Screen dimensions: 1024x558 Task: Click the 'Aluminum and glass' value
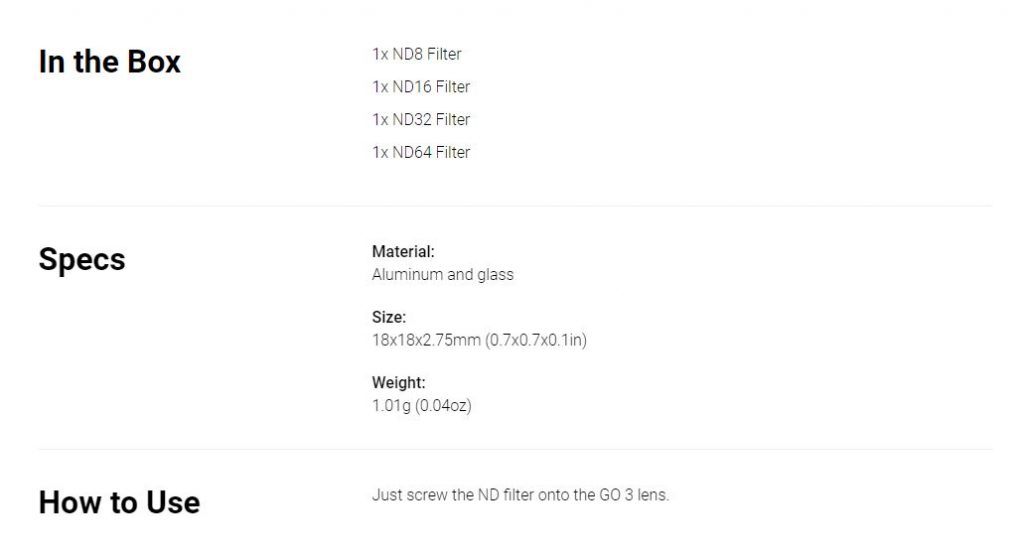click(443, 274)
